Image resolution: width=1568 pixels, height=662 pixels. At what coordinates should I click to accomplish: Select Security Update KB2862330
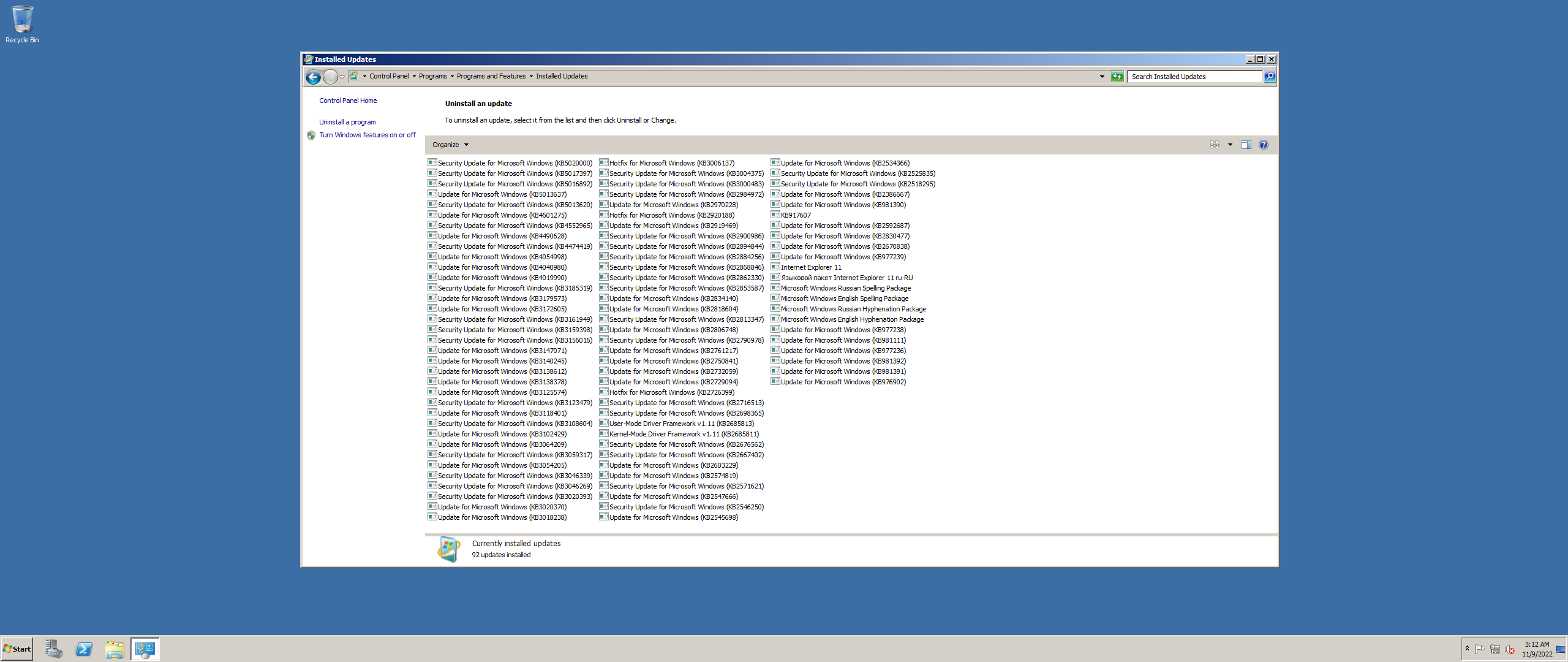tap(682, 278)
